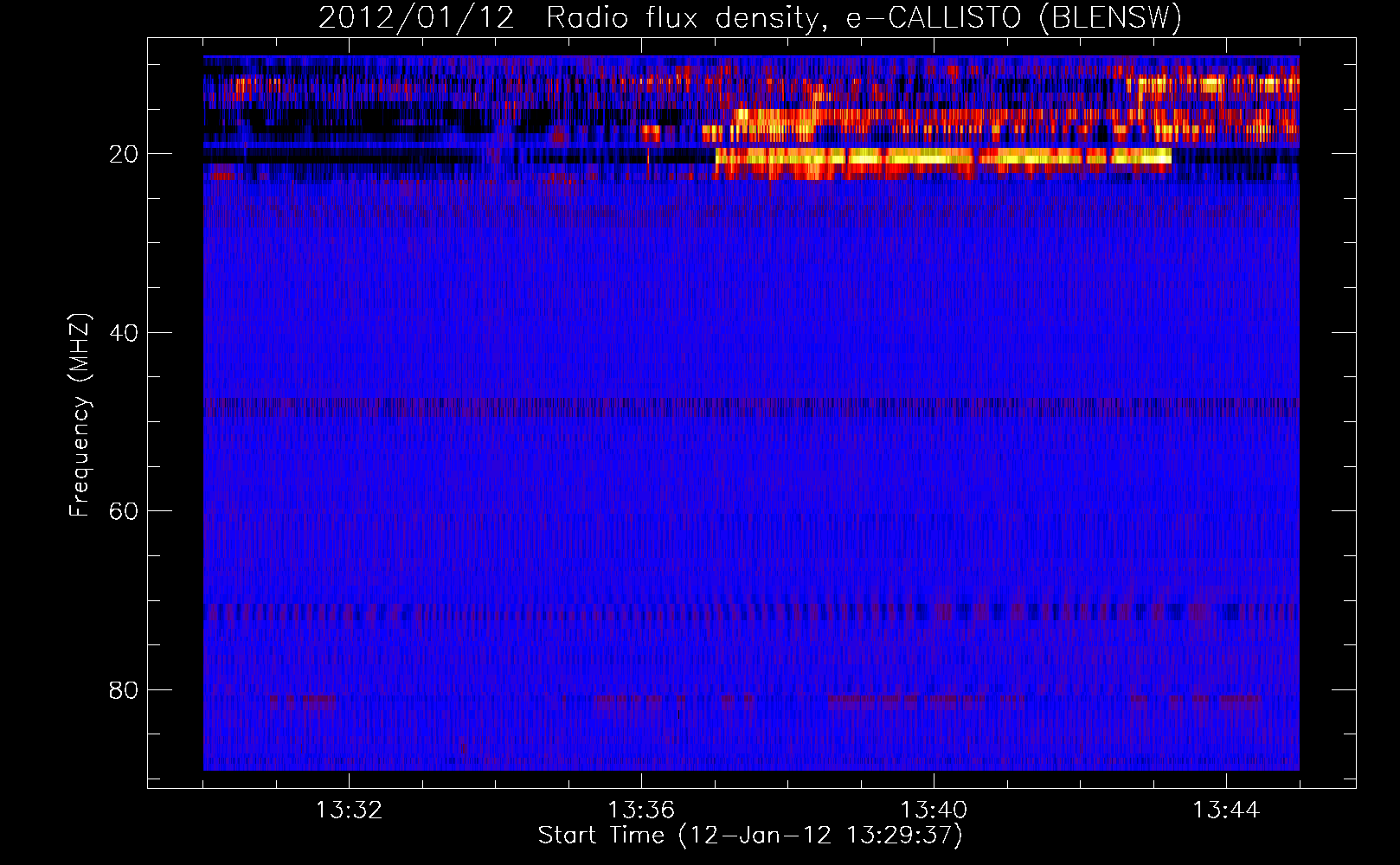Click the 13:36 time tick label

pyautogui.click(x=641, y=811)
